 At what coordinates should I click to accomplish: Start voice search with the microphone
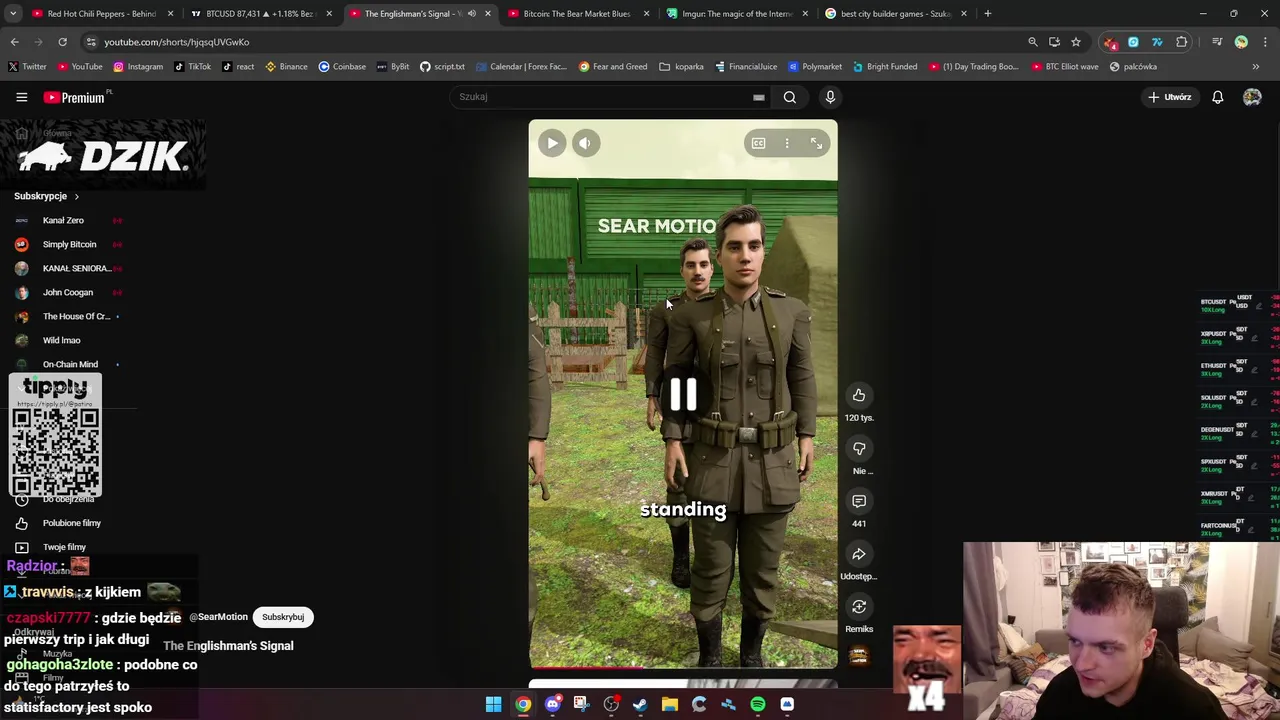830,97
